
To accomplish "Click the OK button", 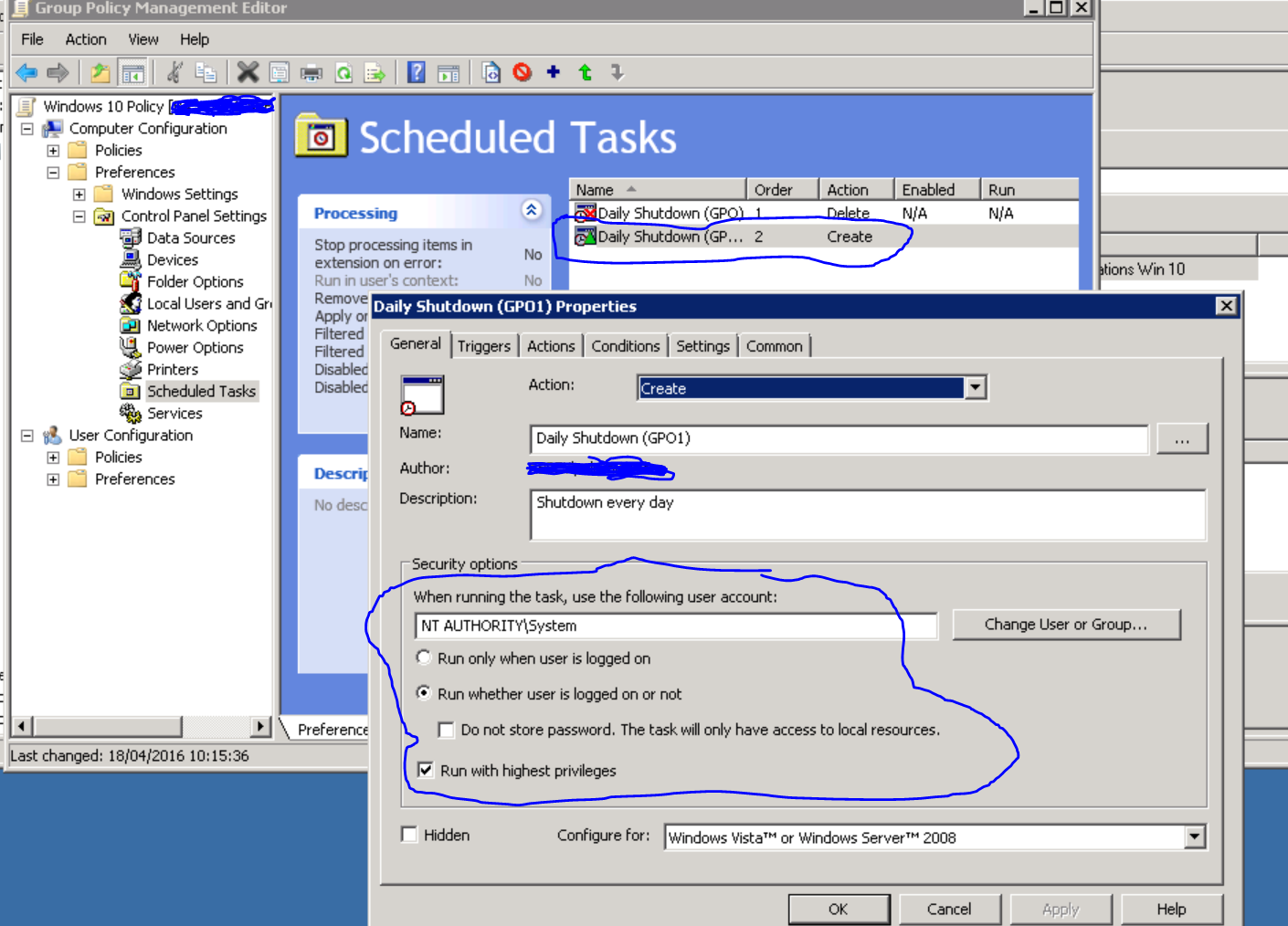I will [839, 909].
